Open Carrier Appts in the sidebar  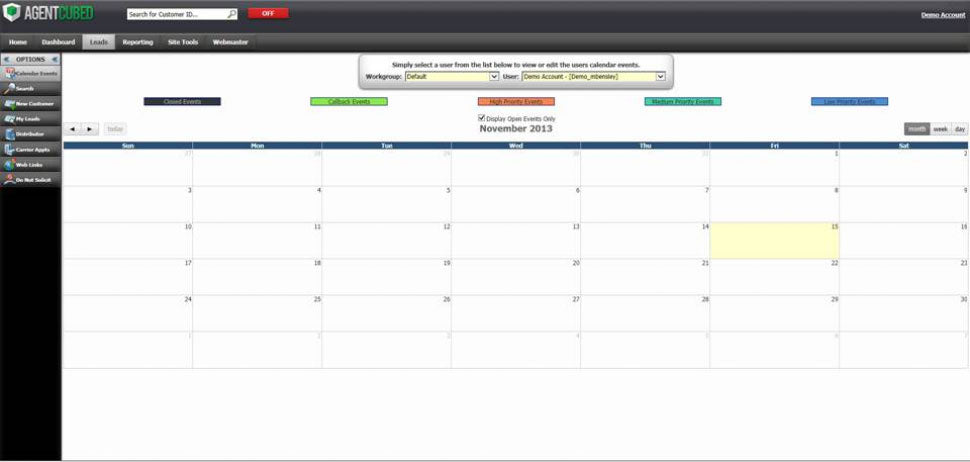pos(31,149)
